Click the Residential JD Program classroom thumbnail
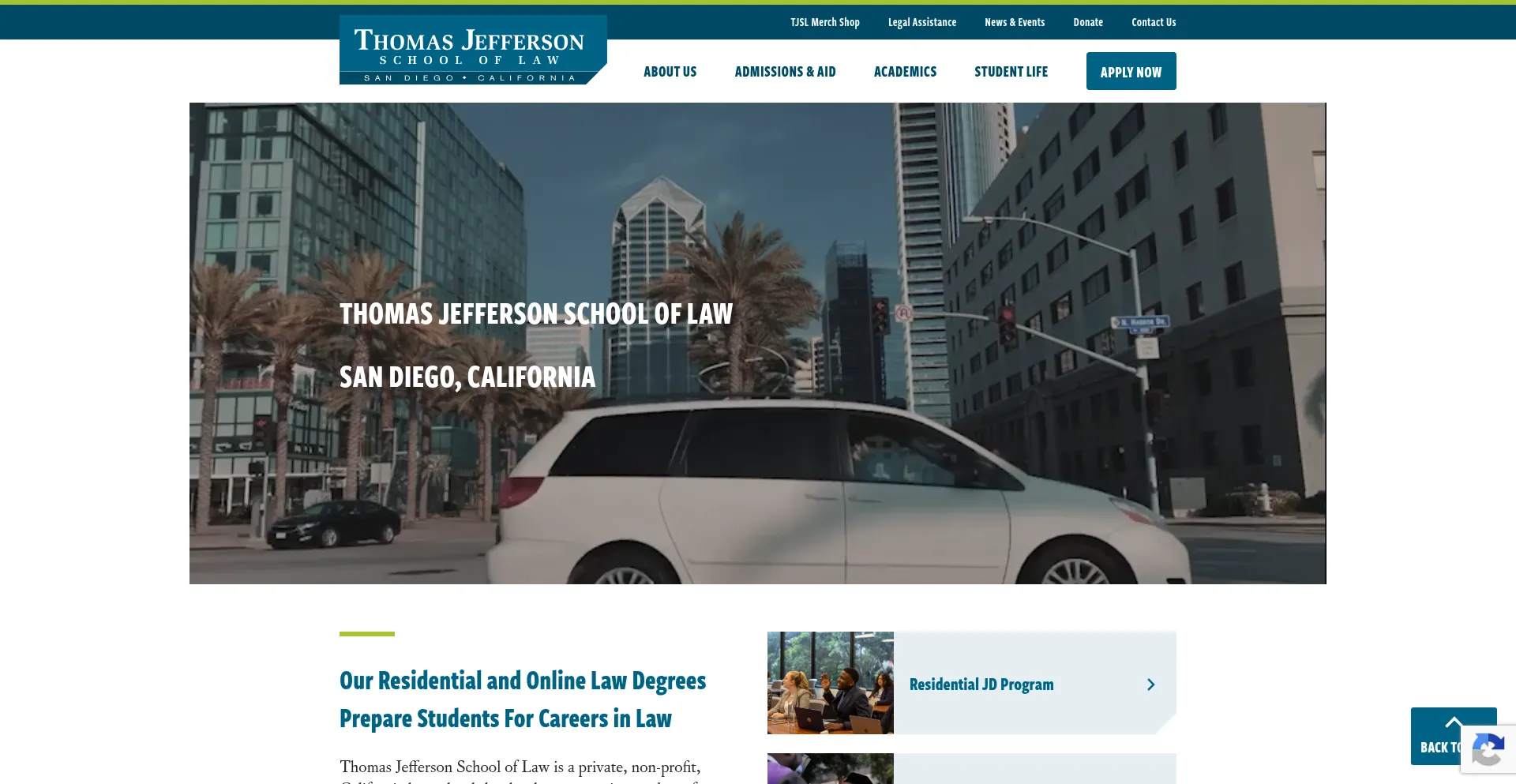Screen dimensions: 1516x784 (831, 683)
